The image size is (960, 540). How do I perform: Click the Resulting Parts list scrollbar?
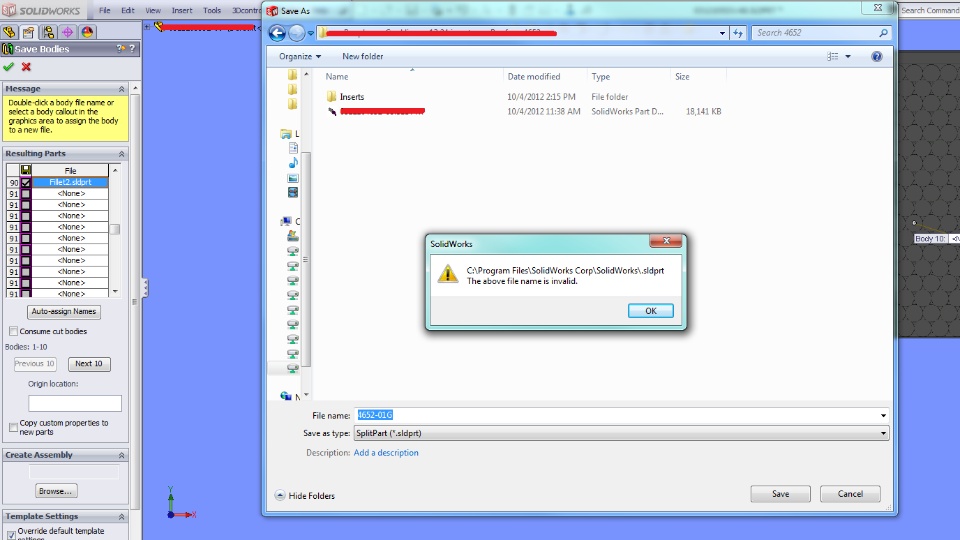pyautogui.click(x=115, y=230)
